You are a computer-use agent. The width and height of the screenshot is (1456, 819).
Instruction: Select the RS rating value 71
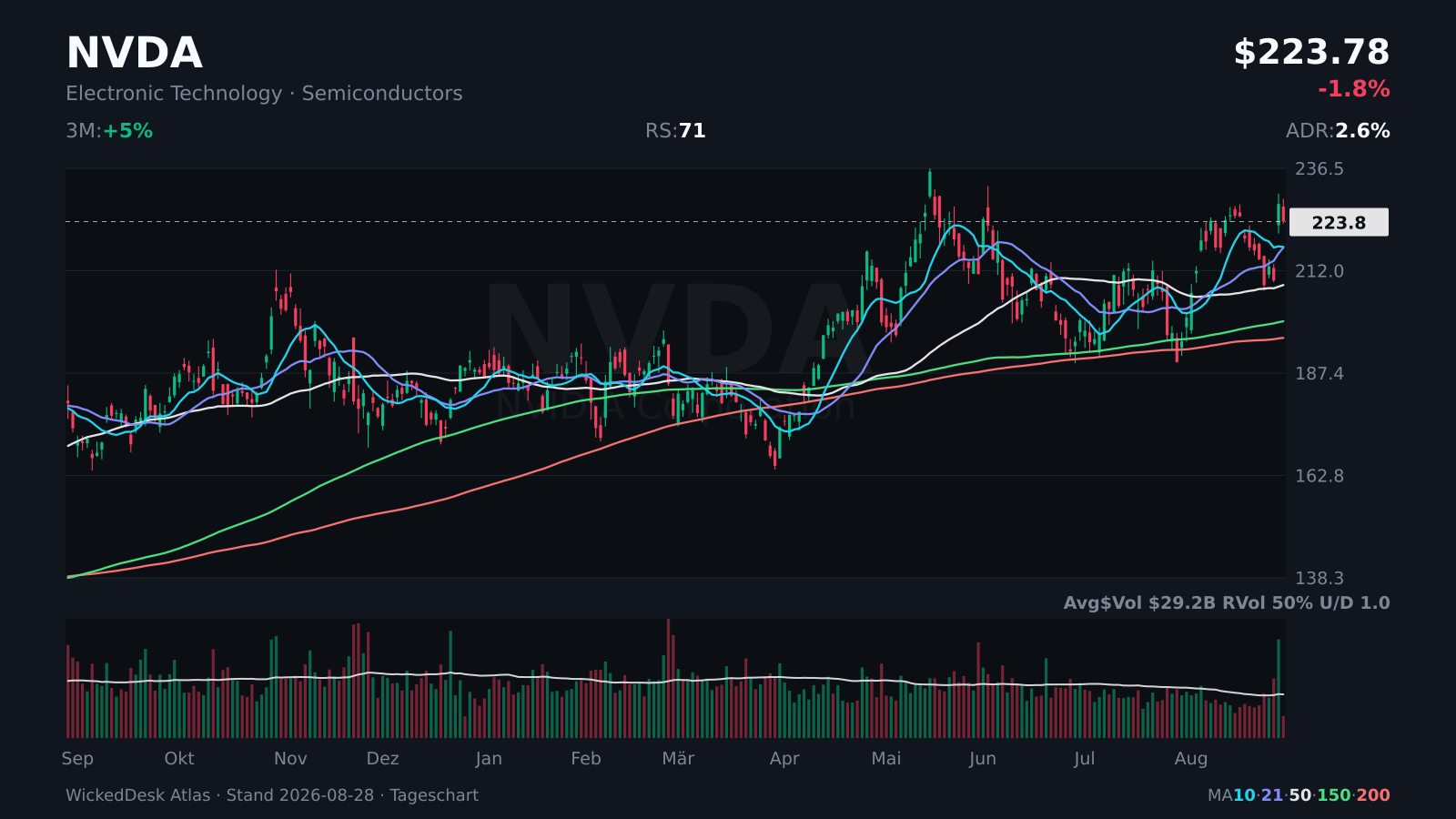(x=693, y=131)
